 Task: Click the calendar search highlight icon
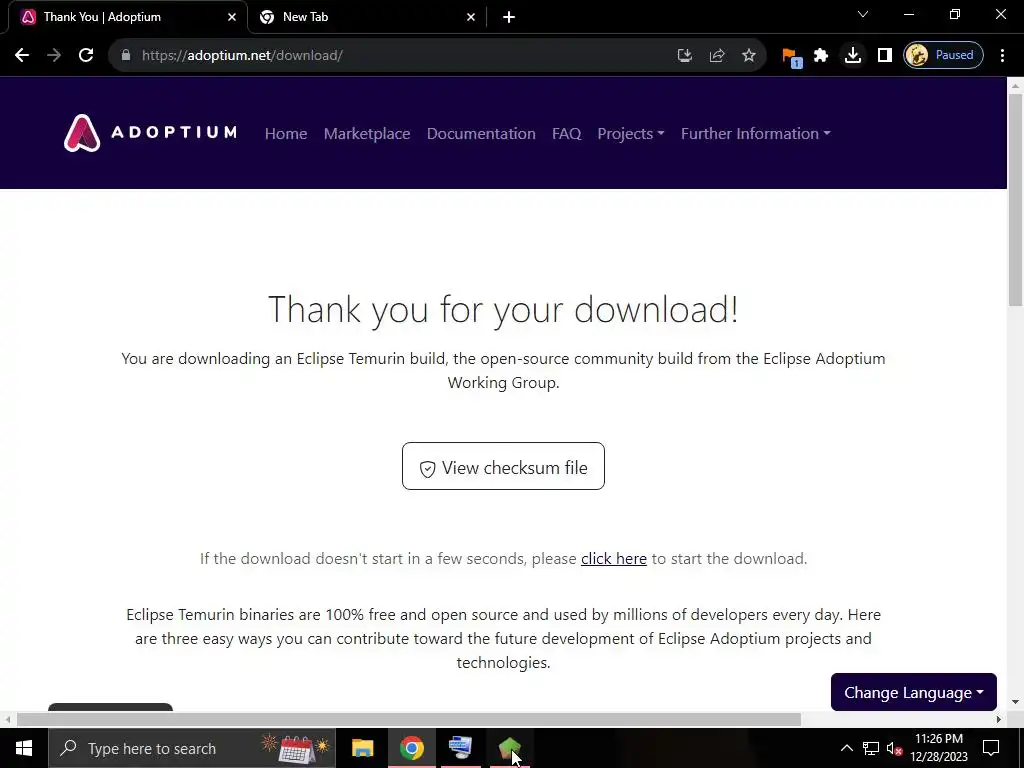click(x=296, y=748)
